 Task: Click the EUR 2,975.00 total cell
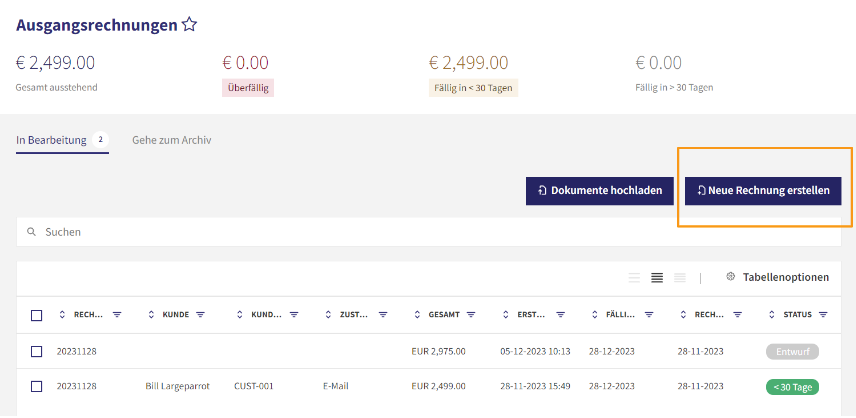438,351
